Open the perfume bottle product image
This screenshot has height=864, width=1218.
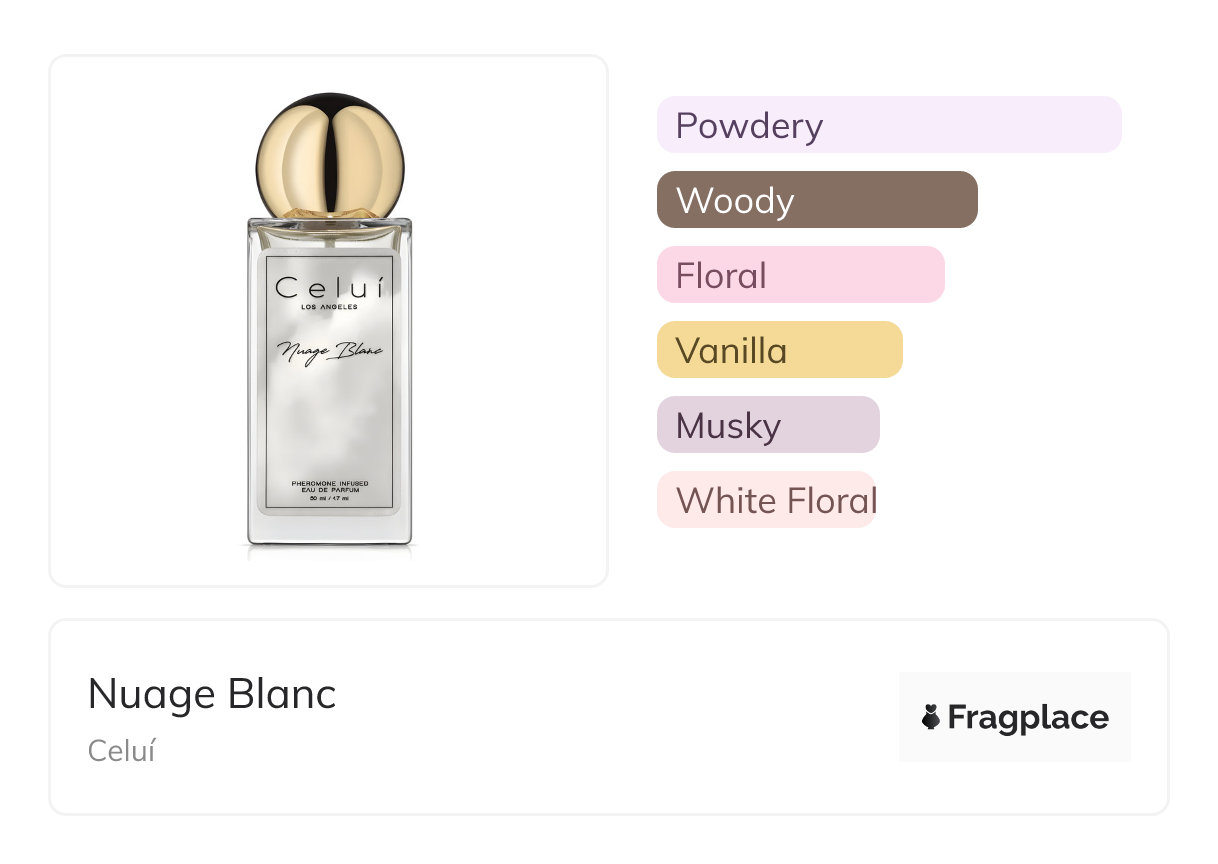[329, 400]
